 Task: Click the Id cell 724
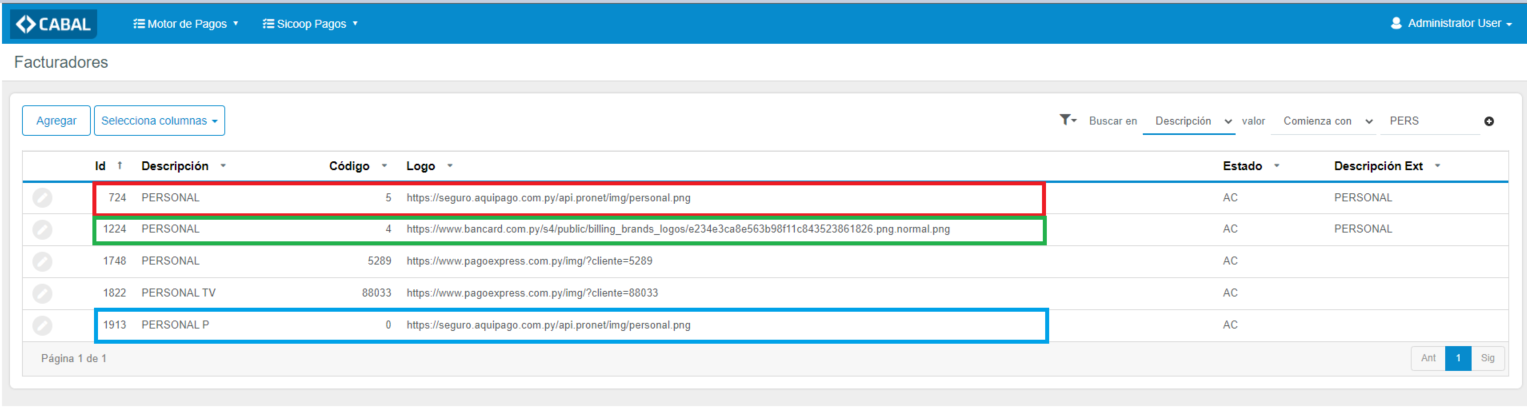[117, 198]
